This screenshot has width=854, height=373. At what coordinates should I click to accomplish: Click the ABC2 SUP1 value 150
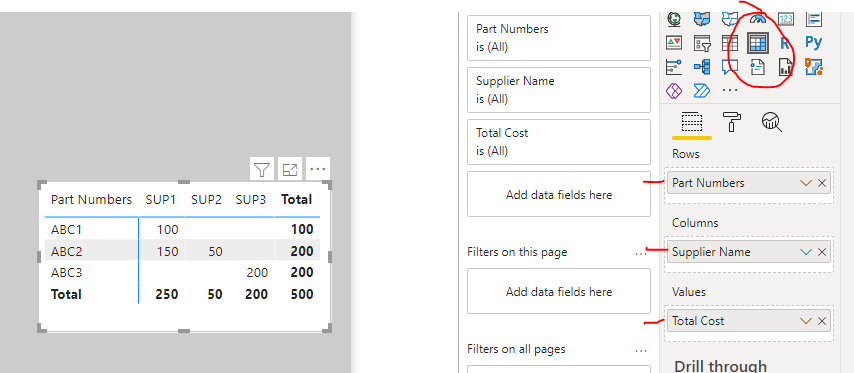167,252
